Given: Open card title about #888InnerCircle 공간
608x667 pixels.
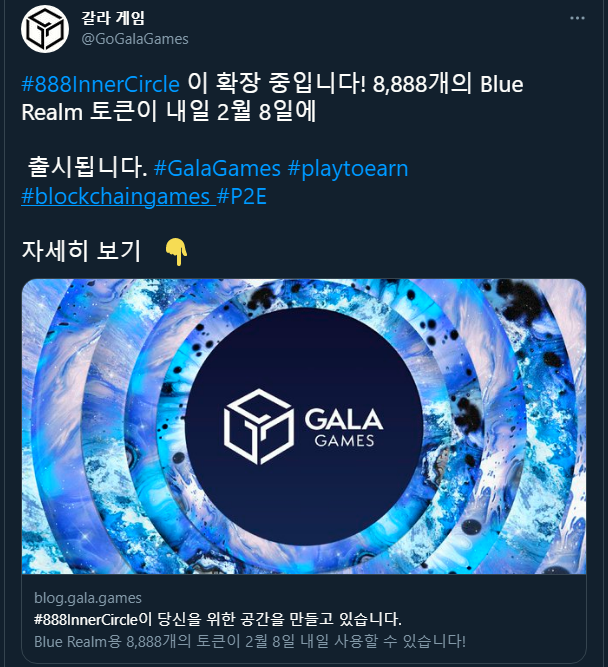Looking at the screenshot, I should [x=217, y=619].
